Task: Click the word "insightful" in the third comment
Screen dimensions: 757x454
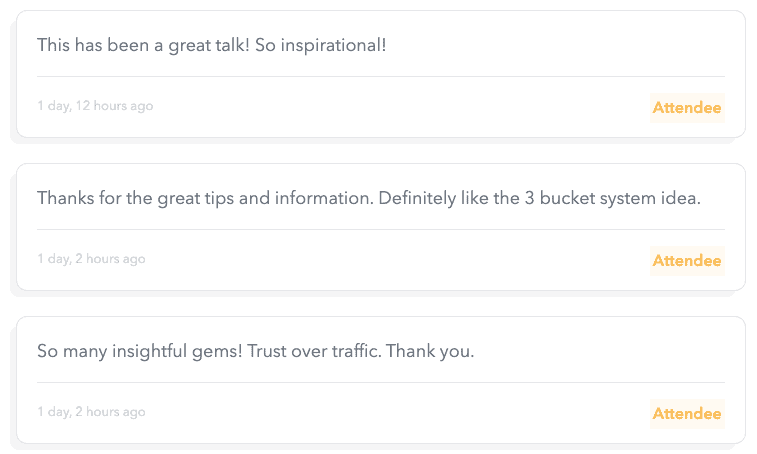Action: point(150,352)
